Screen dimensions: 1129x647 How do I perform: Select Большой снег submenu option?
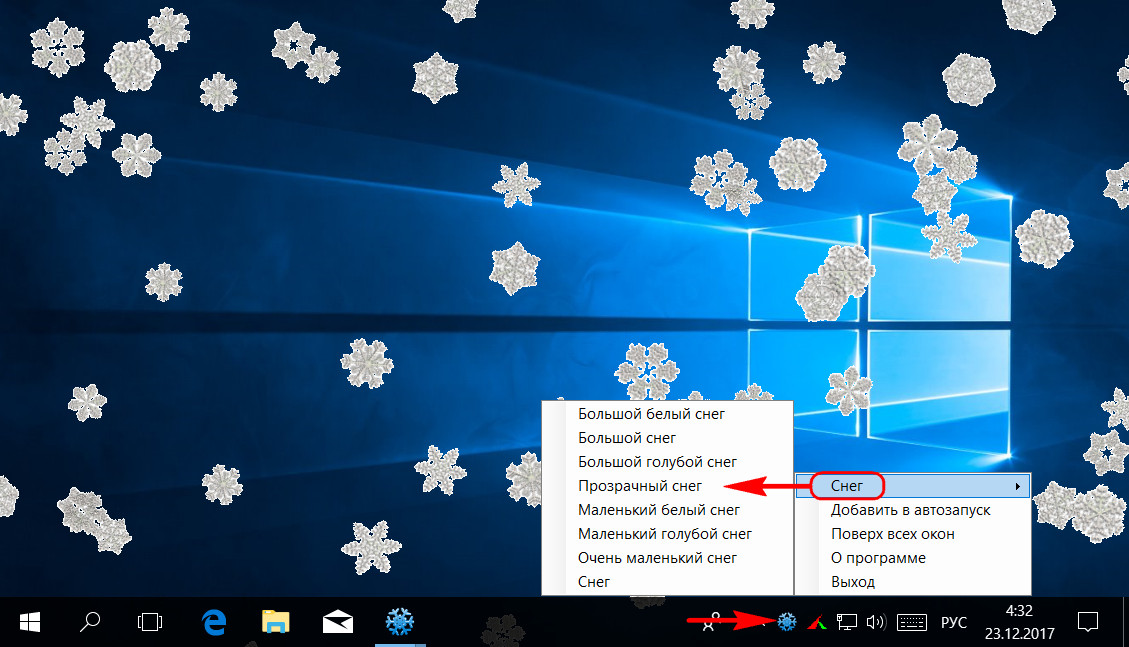click(626, 438)
